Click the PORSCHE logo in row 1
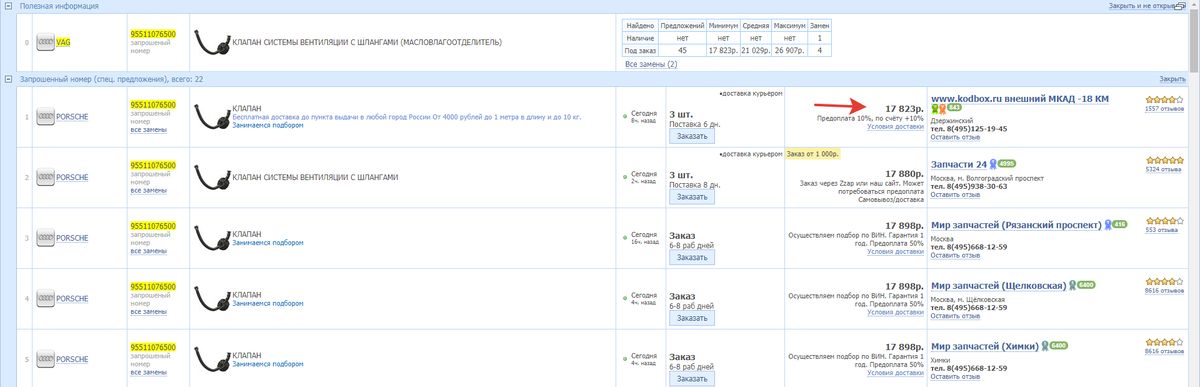Screen dimensions: 1200x387 pos(45,117)
